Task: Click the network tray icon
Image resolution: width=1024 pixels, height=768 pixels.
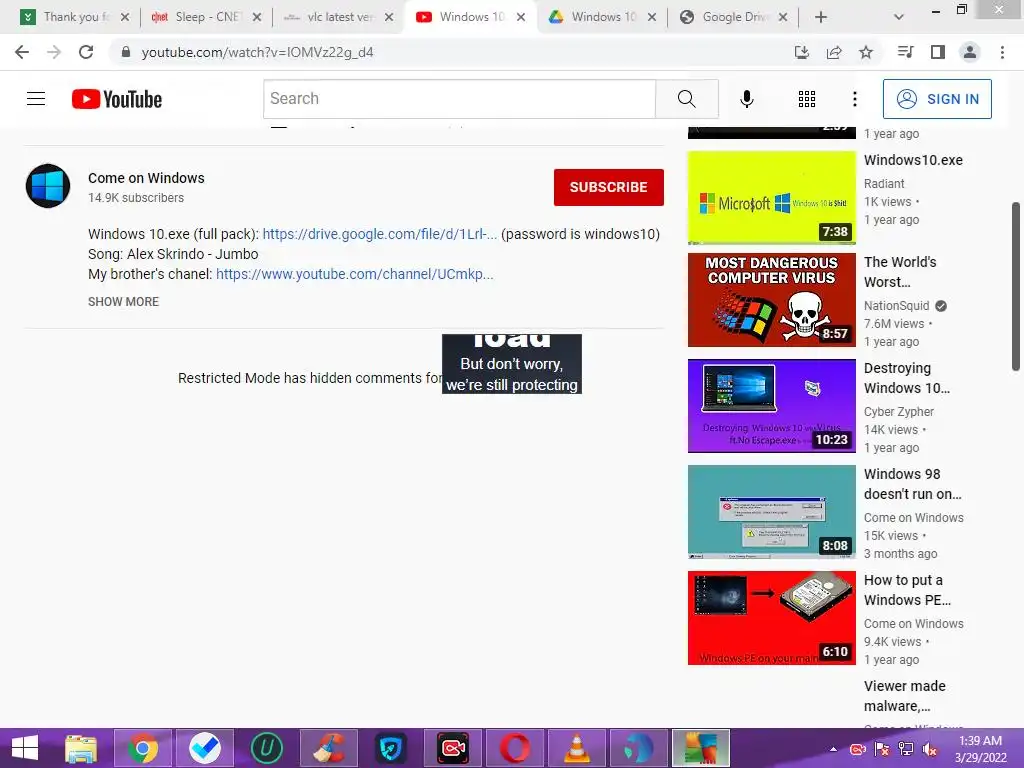Action: pyautogui.click(x=906, y=749)
